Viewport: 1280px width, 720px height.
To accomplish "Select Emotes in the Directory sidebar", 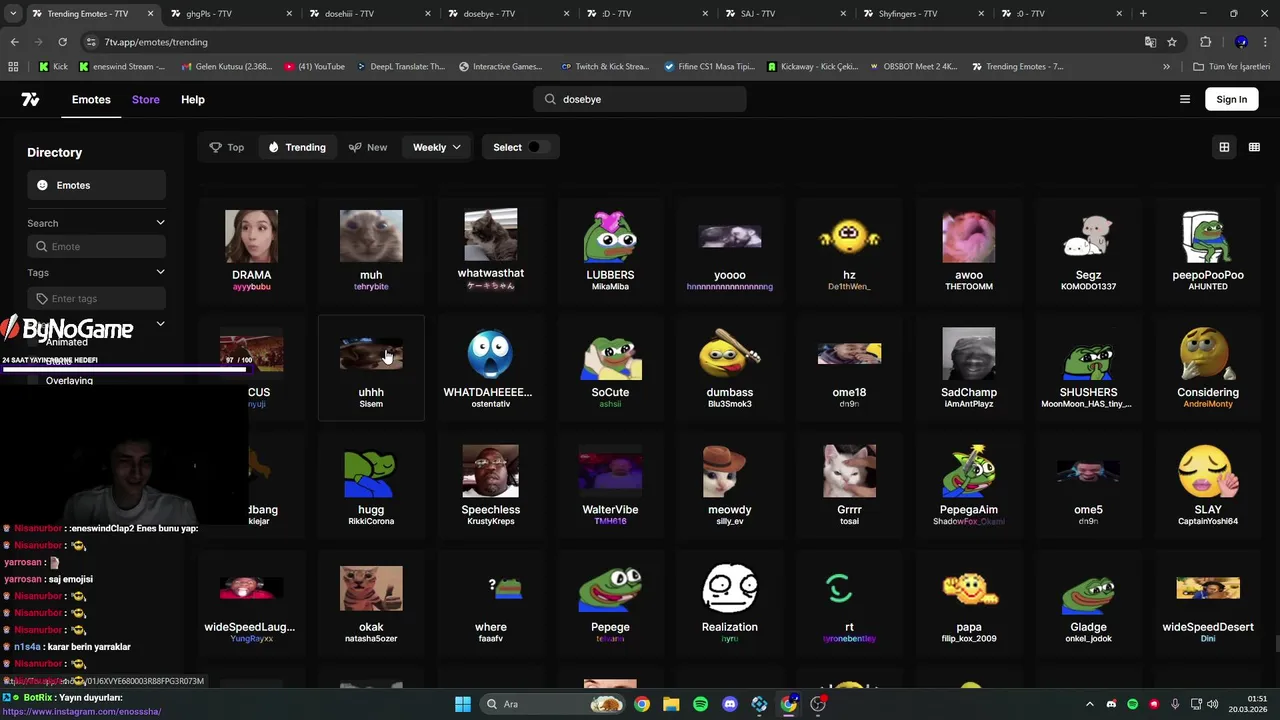I will (96, 185).
